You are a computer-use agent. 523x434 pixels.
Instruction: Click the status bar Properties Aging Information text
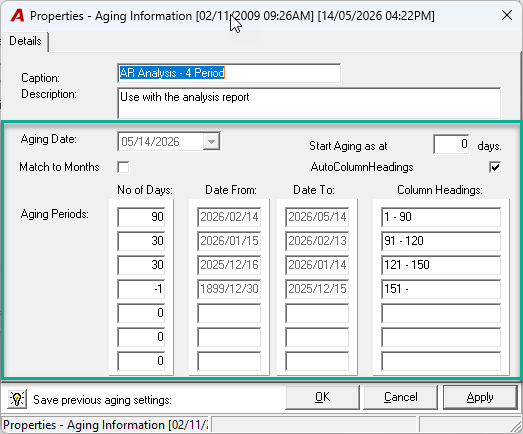point(105,425)
